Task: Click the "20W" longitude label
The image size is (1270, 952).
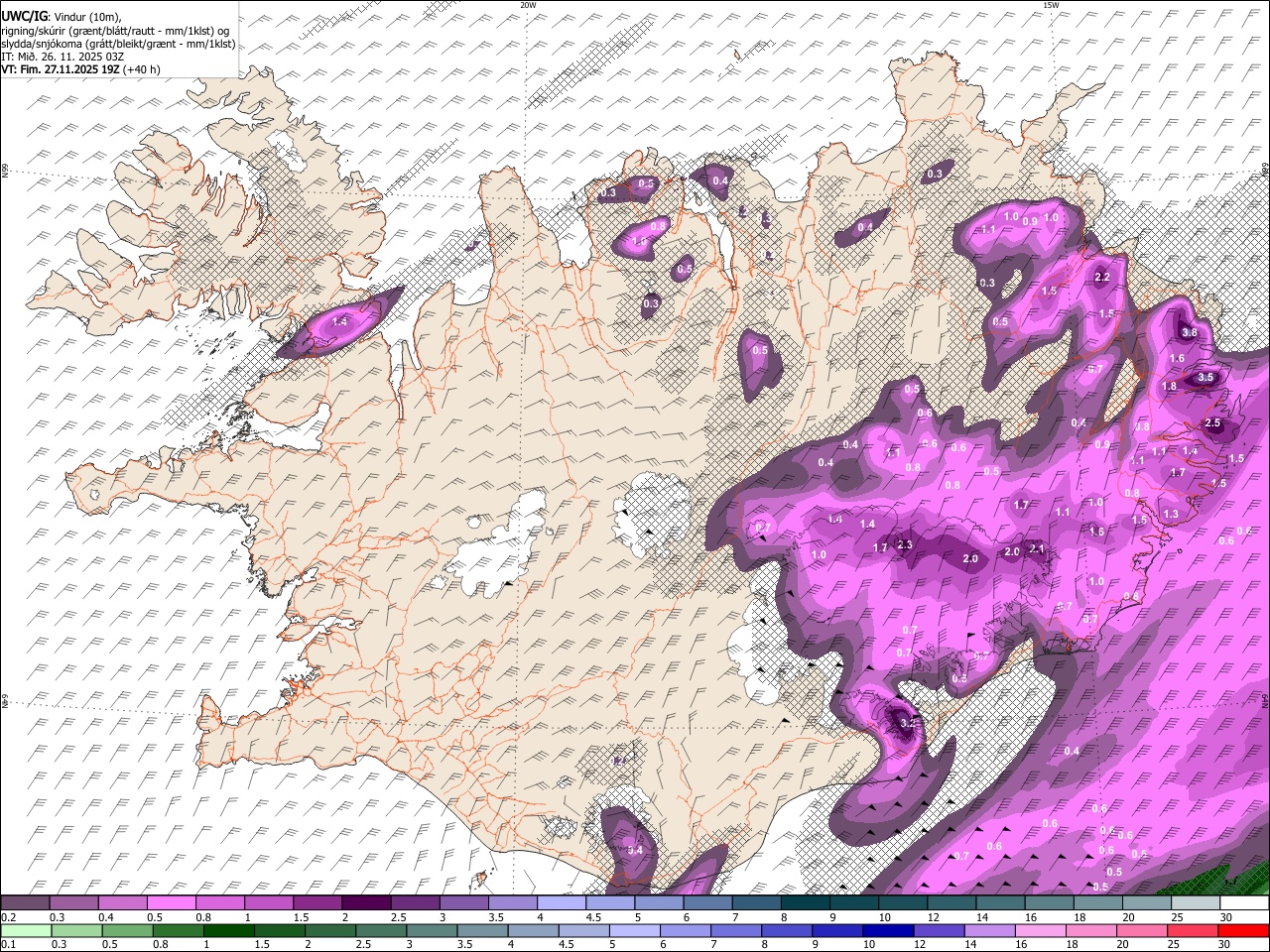Action: tap(528, 5)
